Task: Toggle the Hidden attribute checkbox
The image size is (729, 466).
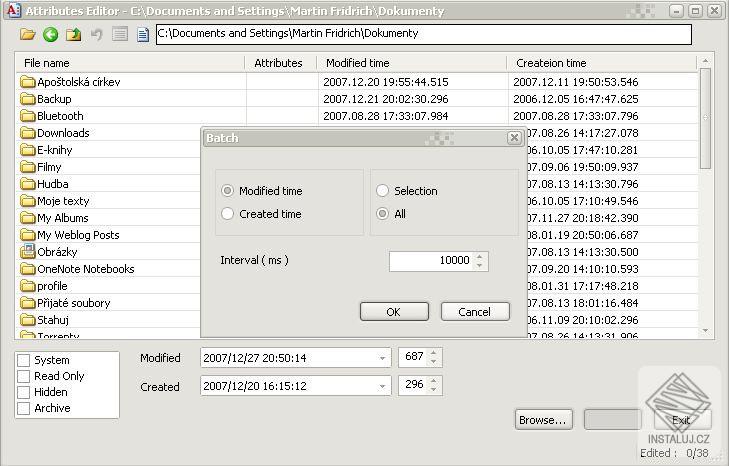Action: 24,392
